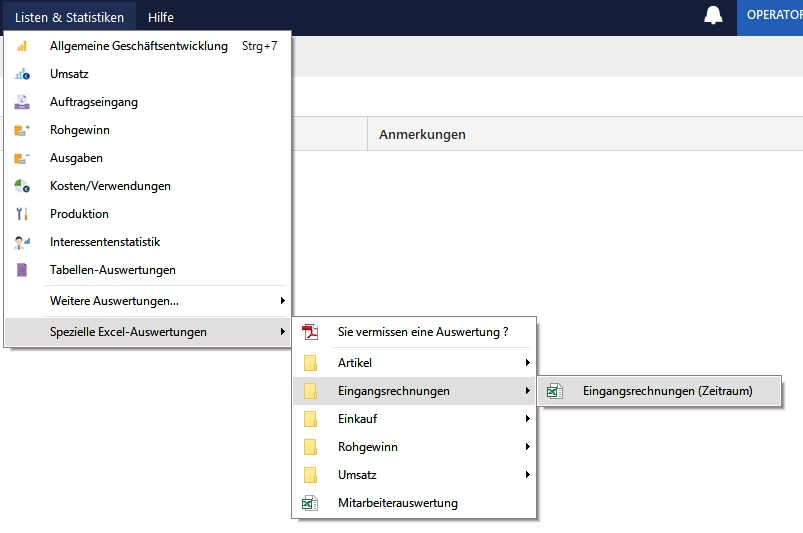Click the Auftragseingang inbox icon
Image resolution: width=803 pixels, height=533 pixels.
click(22, 102)
